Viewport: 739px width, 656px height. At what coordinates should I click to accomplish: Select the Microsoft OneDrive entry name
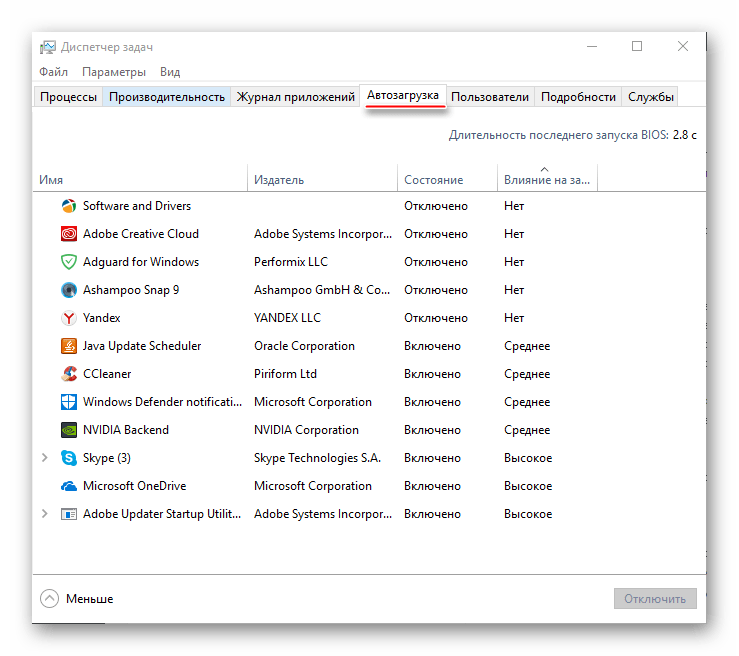[135, 486]
